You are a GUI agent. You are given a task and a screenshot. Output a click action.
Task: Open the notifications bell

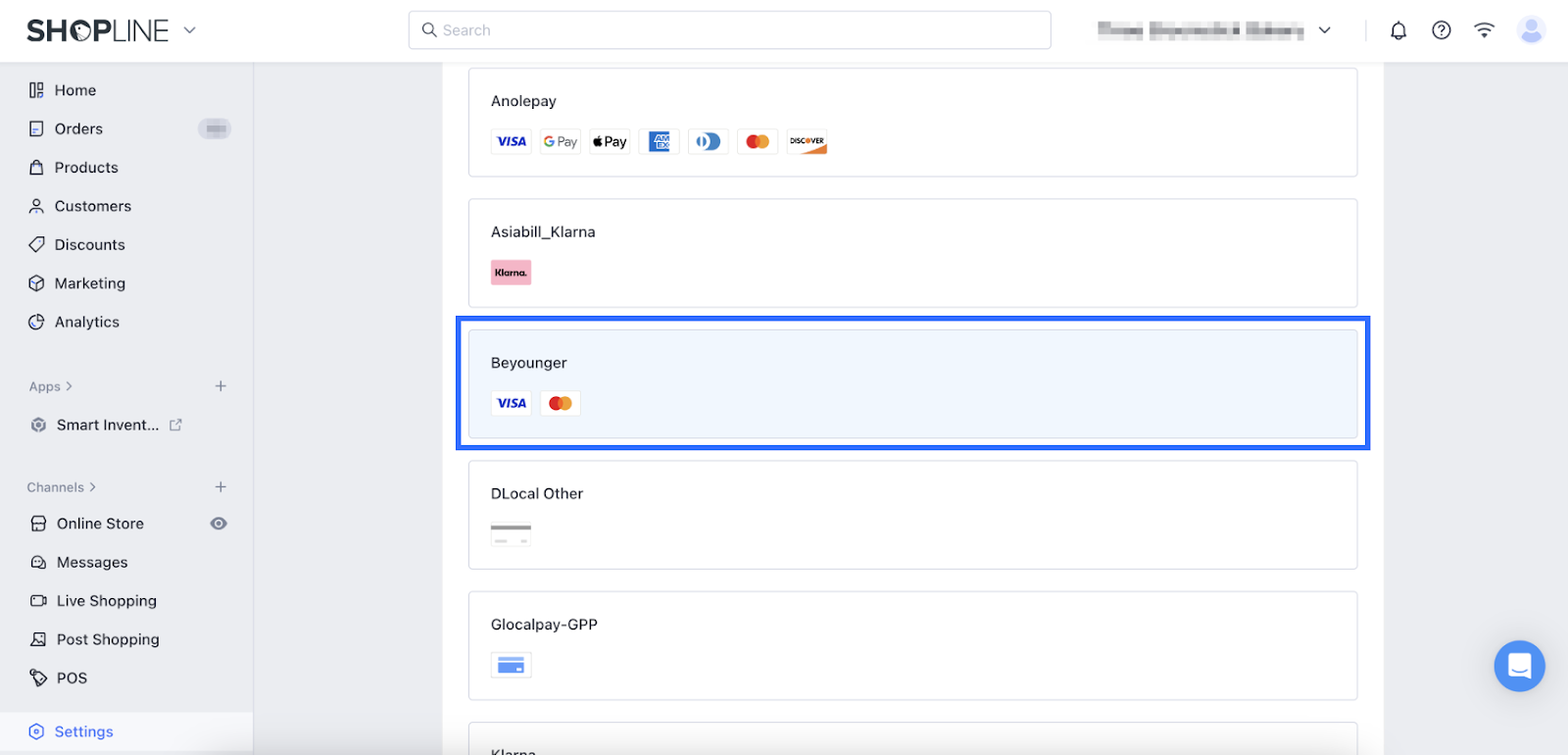pos(1398,30)
